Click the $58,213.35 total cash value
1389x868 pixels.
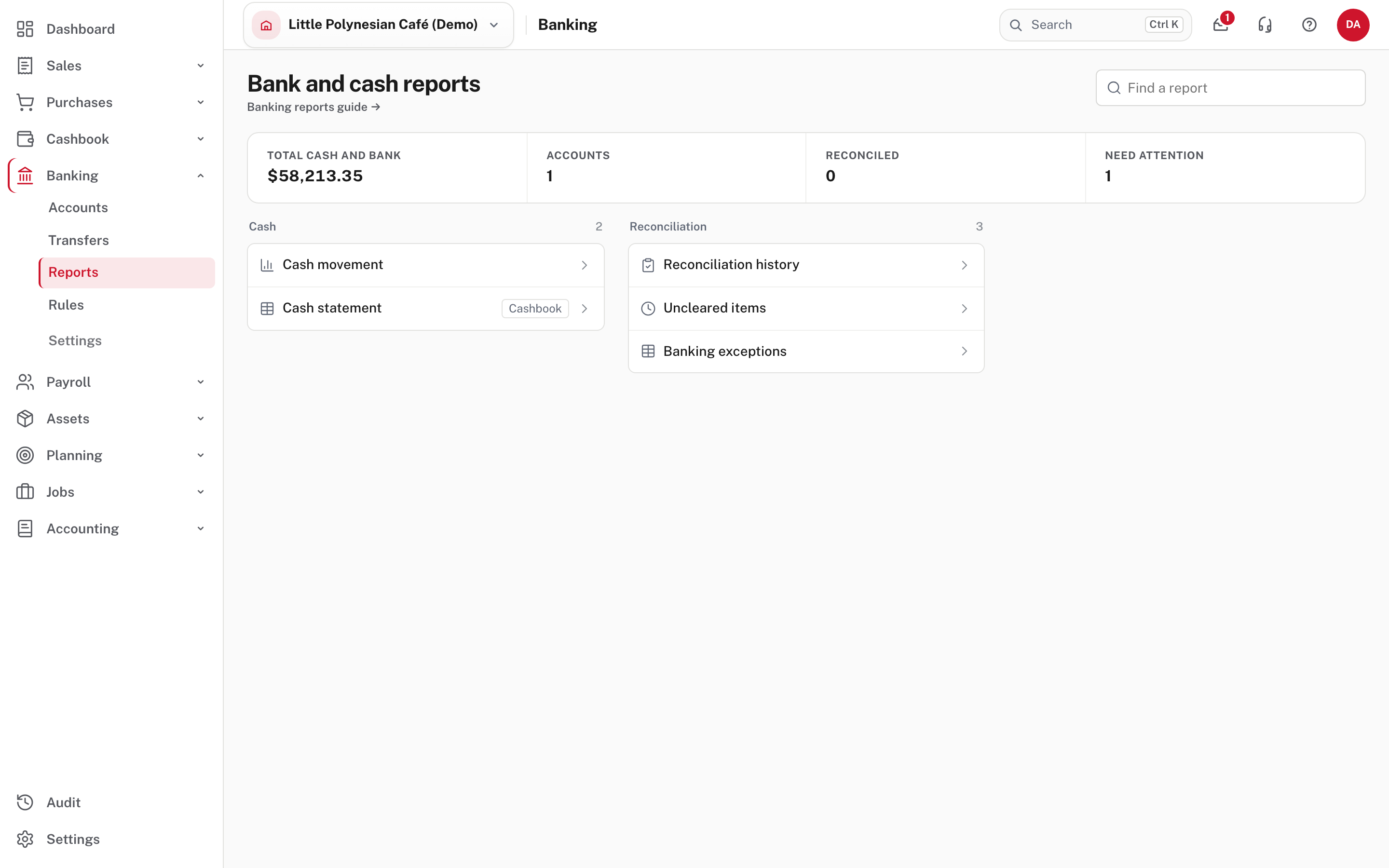[x=315, y=176]
